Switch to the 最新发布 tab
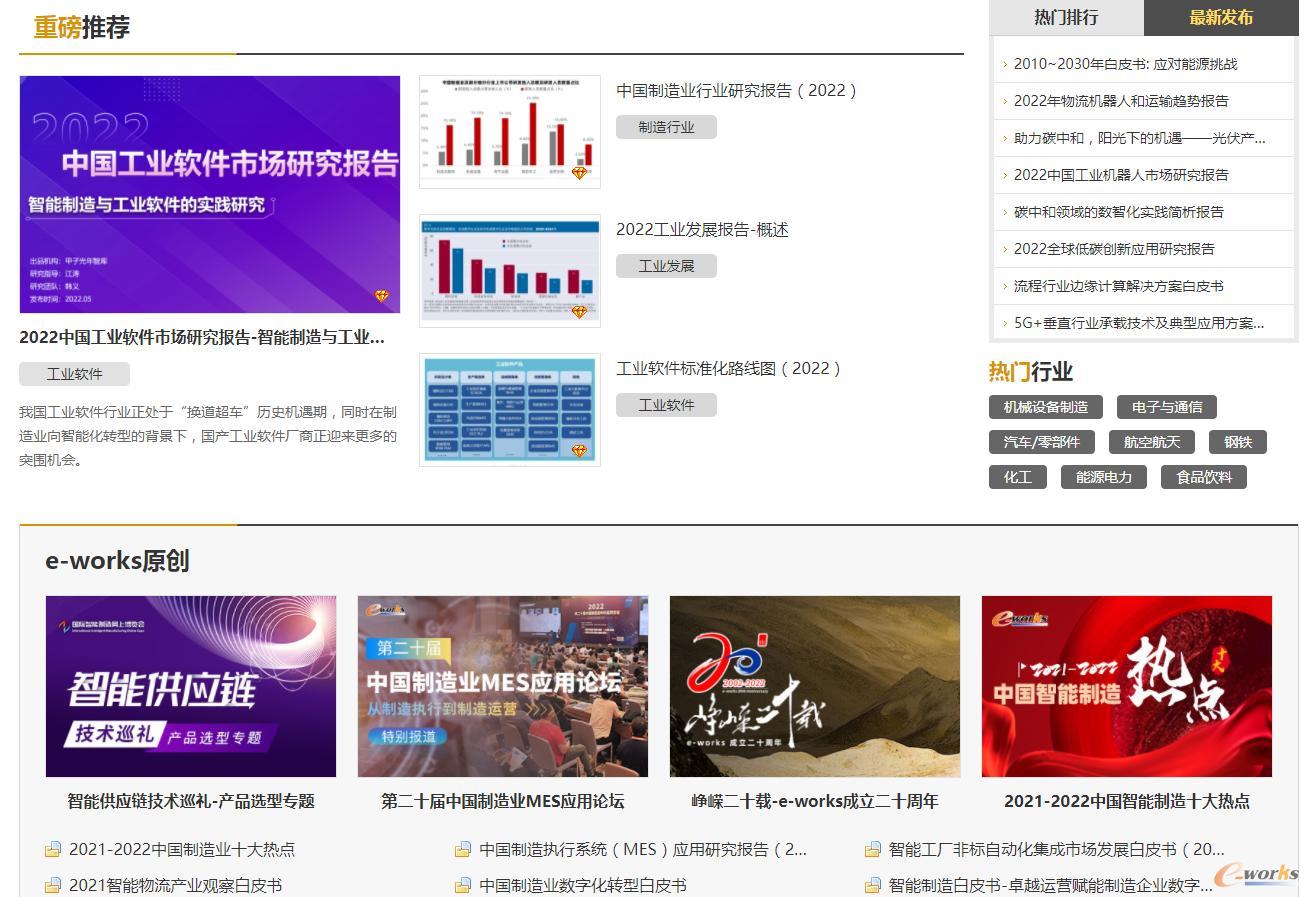Viewport: 1309px width, 897px height. point(1221,17)
